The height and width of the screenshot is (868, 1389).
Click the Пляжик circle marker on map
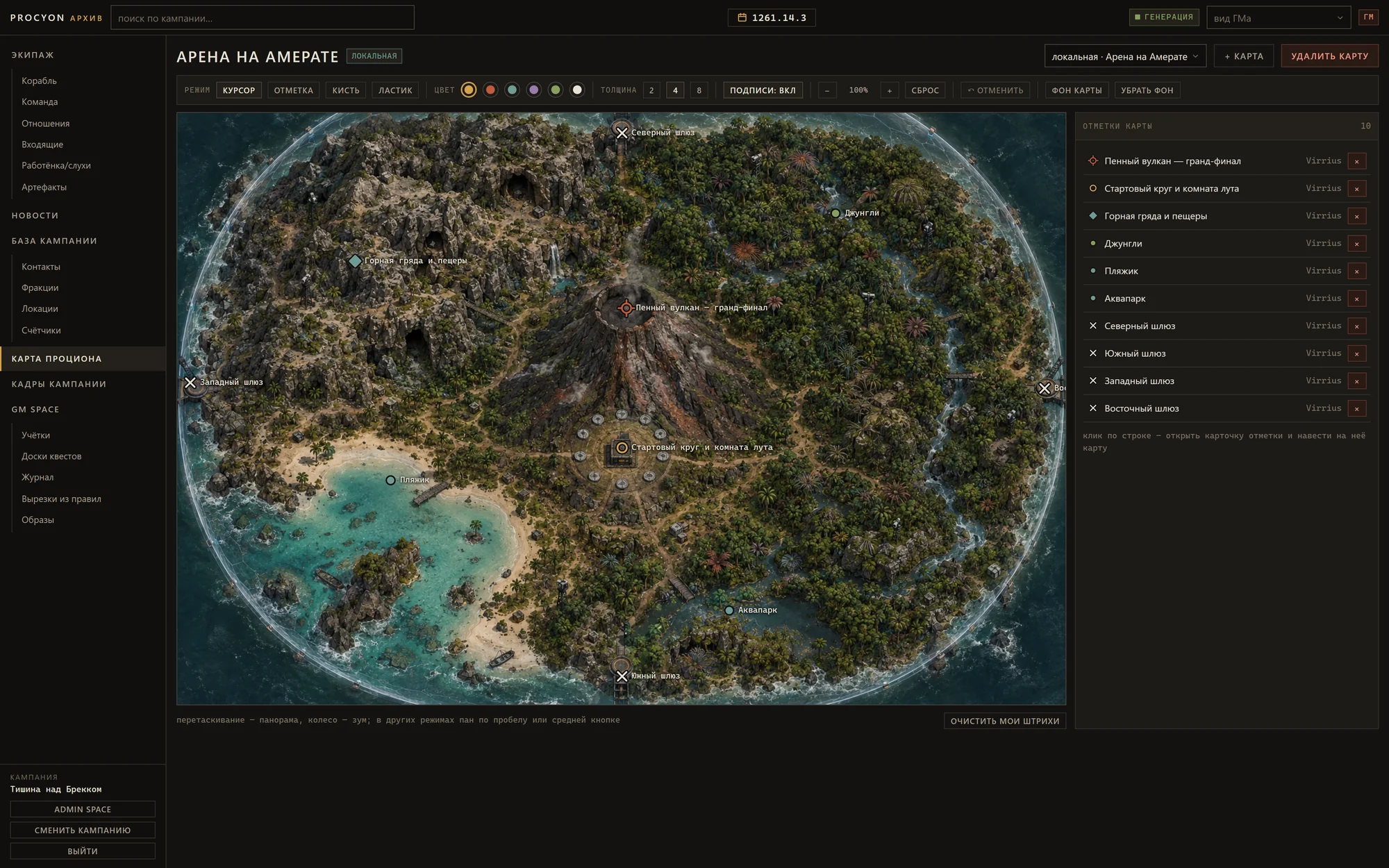click(390, 481)
